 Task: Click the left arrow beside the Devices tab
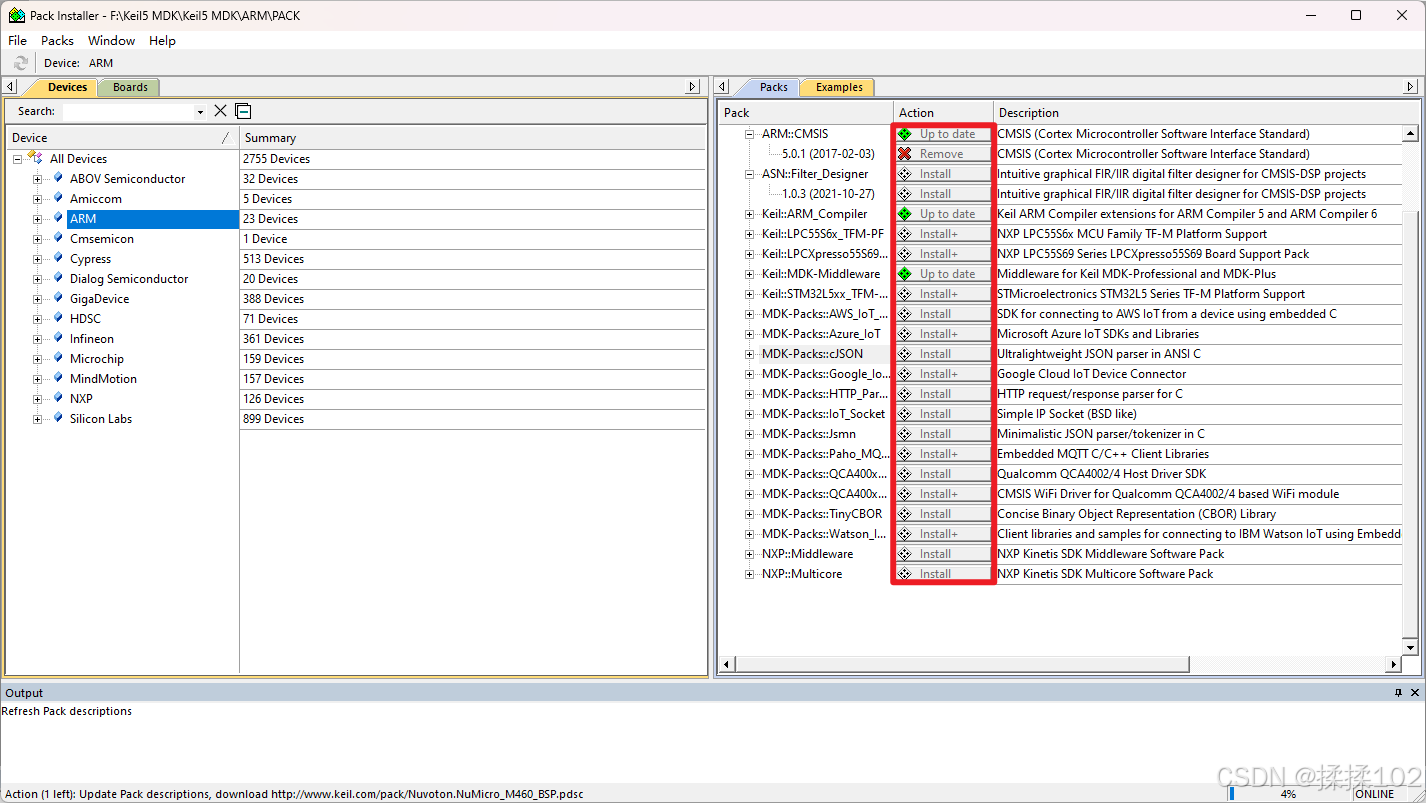11,87
